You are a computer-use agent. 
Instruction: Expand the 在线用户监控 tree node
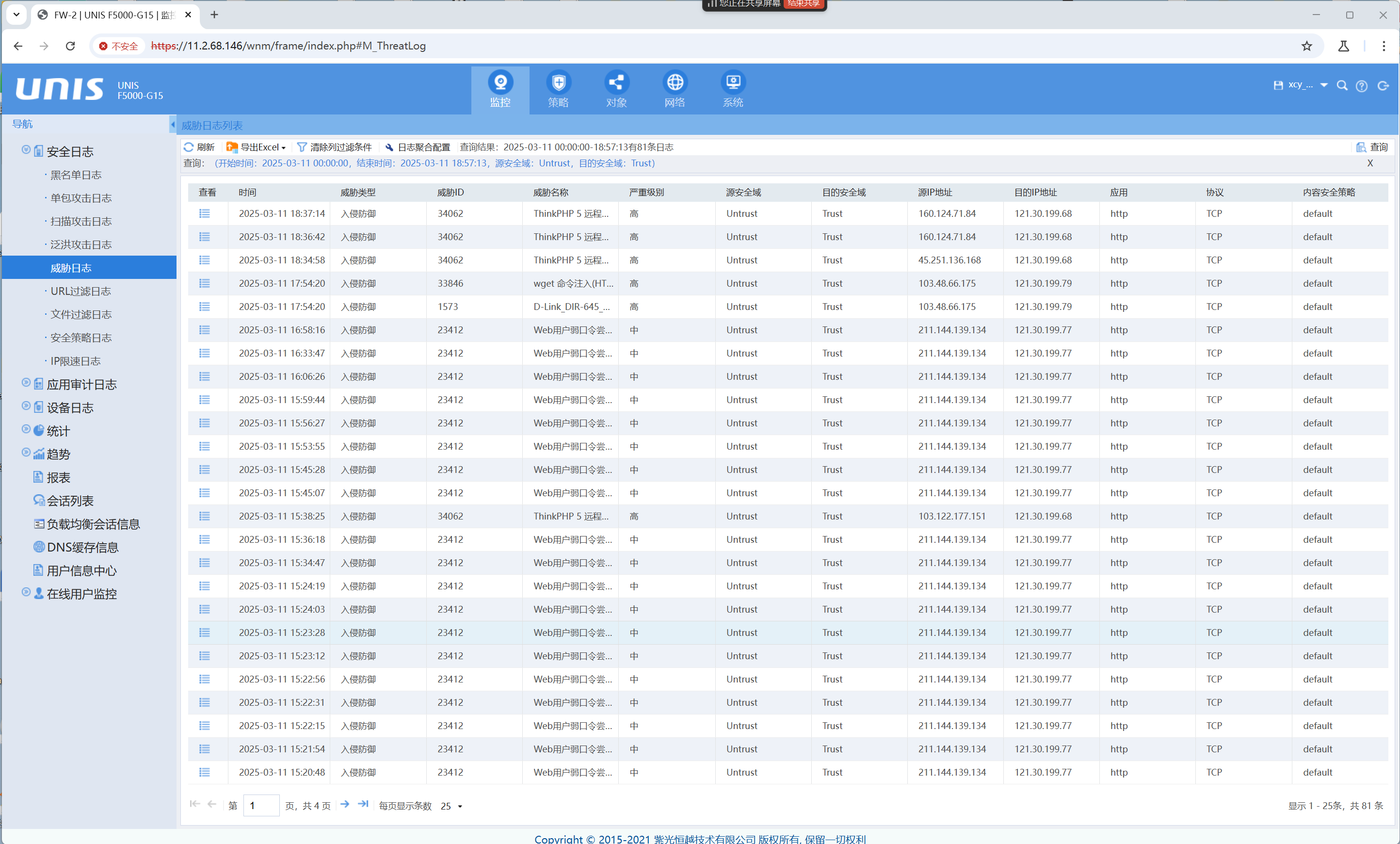click(26, 592)
